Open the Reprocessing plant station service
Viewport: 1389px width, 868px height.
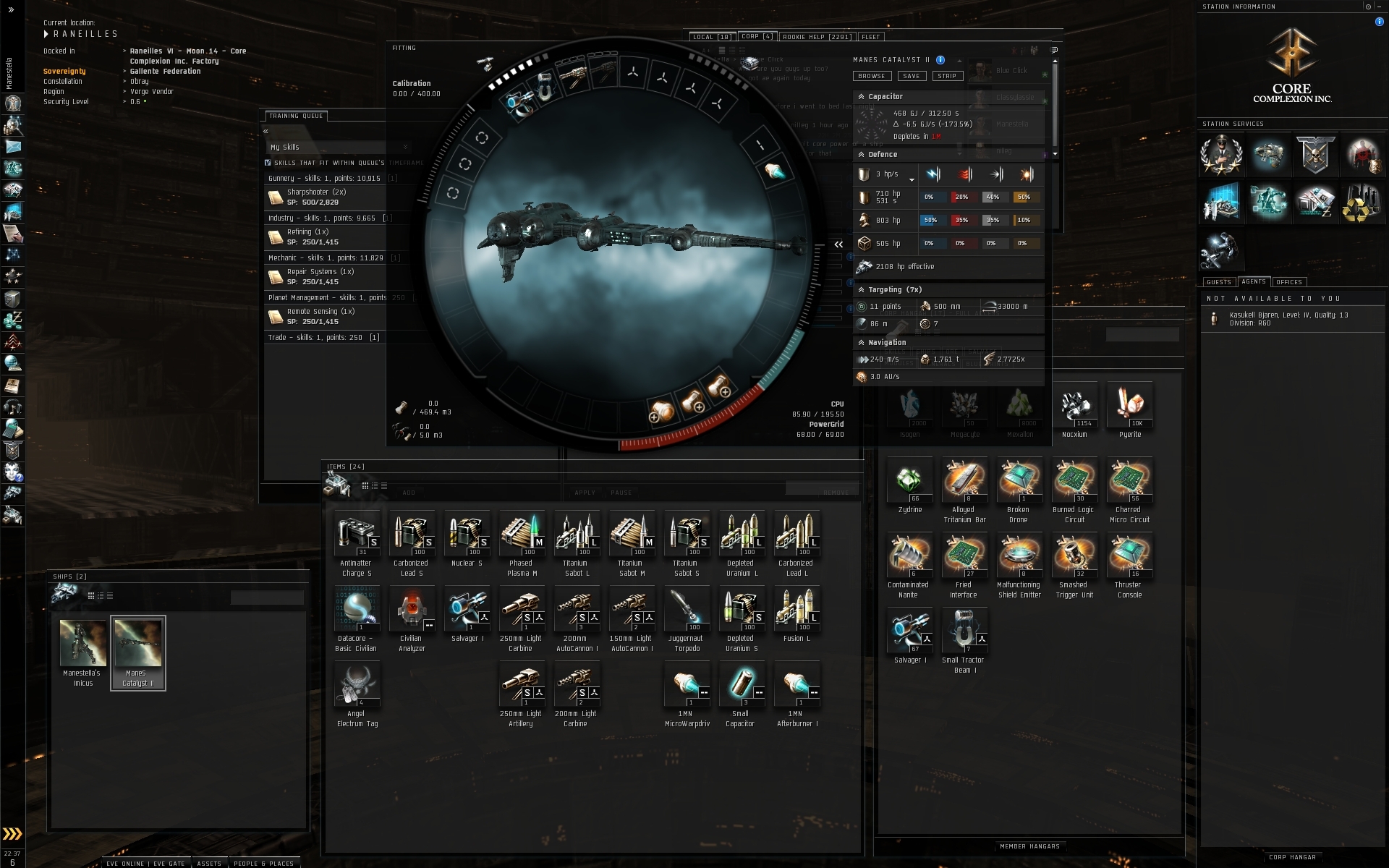1362,203
